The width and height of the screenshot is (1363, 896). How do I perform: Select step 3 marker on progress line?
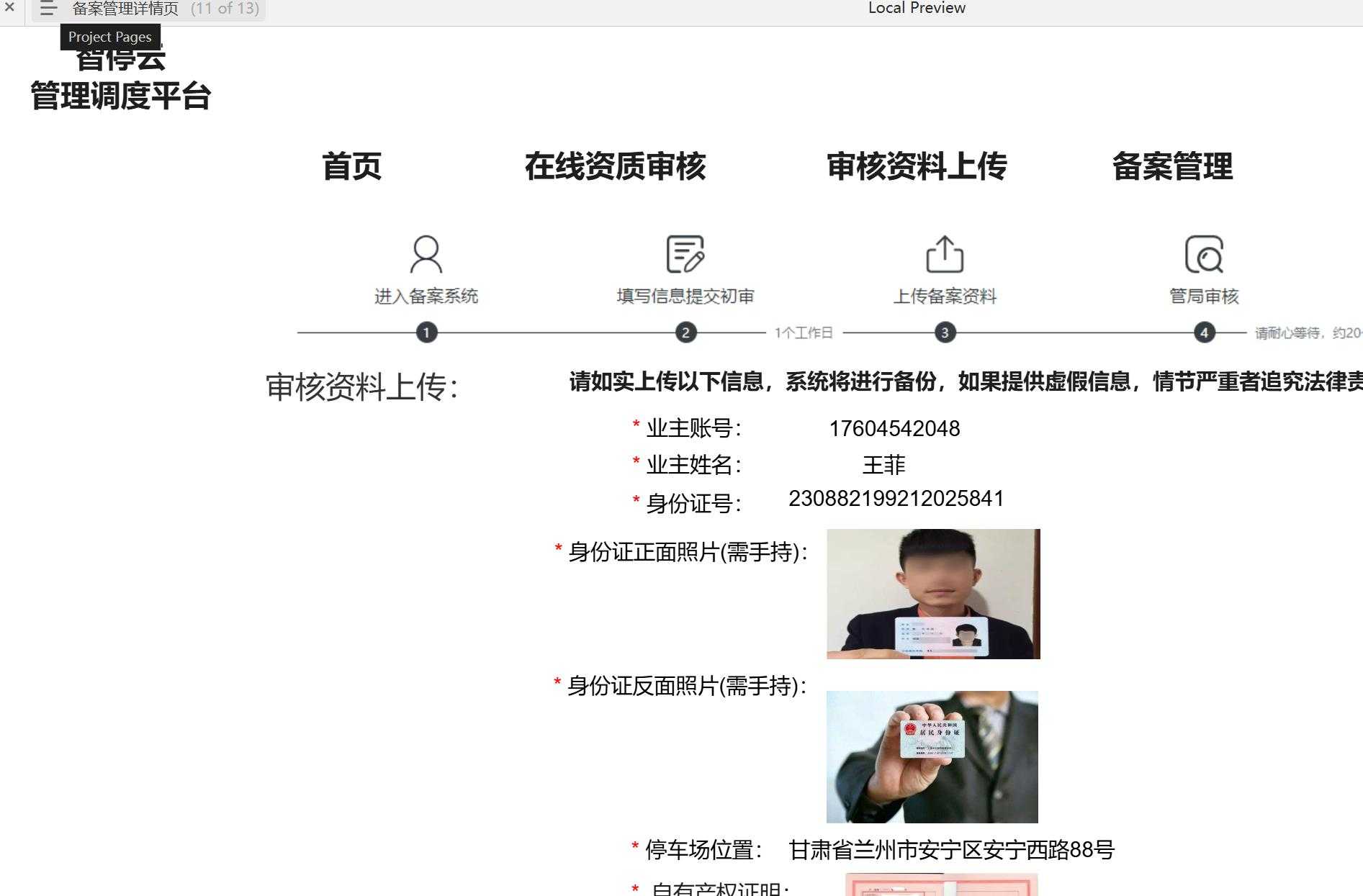945,332
